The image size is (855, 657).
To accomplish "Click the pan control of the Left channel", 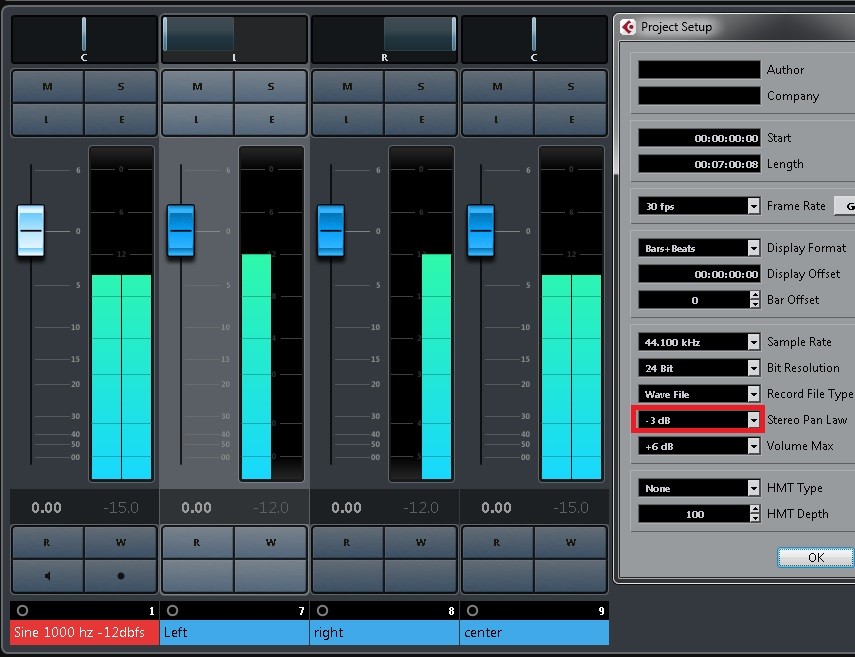I will click(x=234, y=39).
